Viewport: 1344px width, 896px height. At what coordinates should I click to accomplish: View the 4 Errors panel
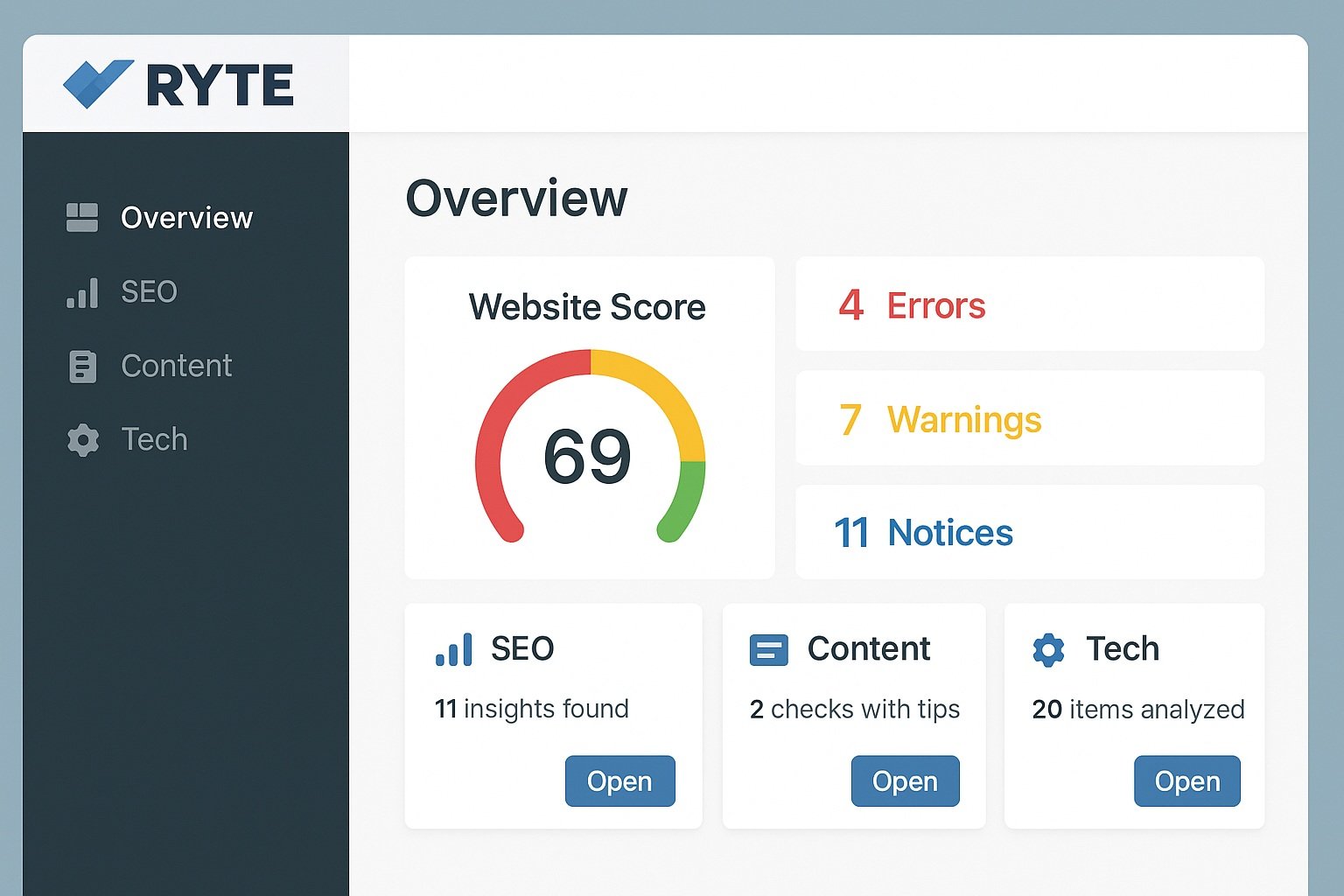[x=1029, y=305]
